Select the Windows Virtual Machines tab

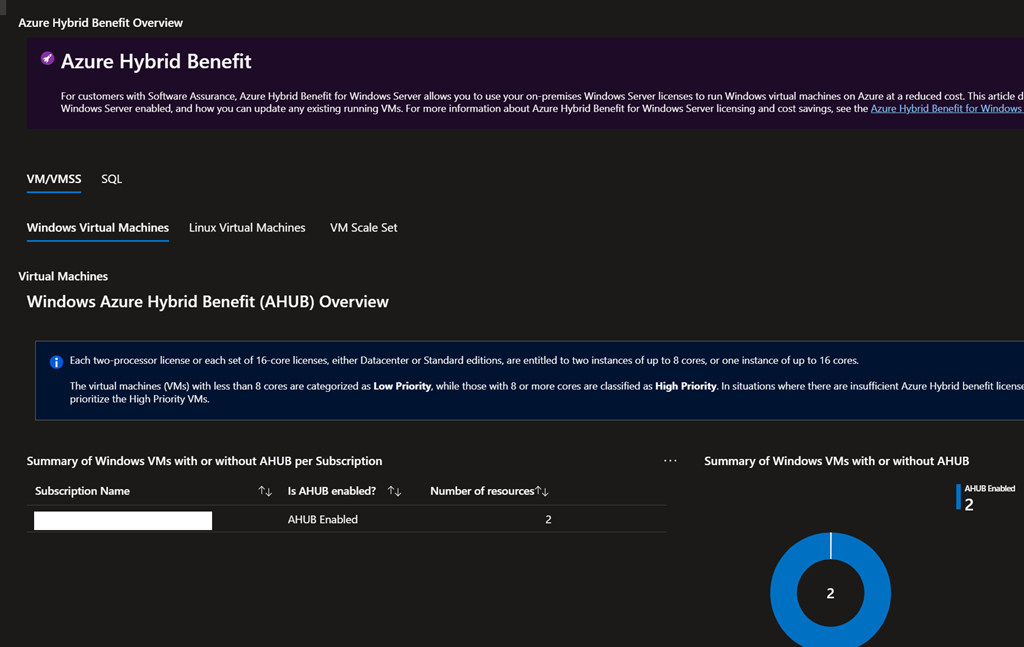97,228
